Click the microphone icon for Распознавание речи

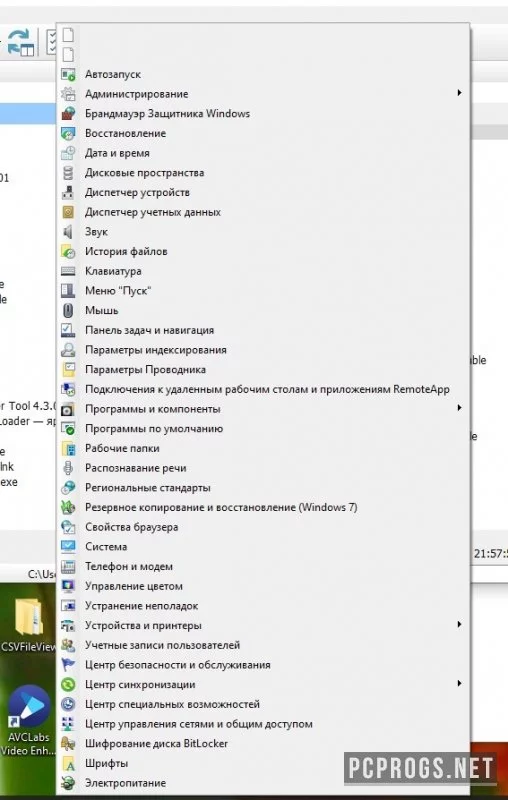(68, 468)
